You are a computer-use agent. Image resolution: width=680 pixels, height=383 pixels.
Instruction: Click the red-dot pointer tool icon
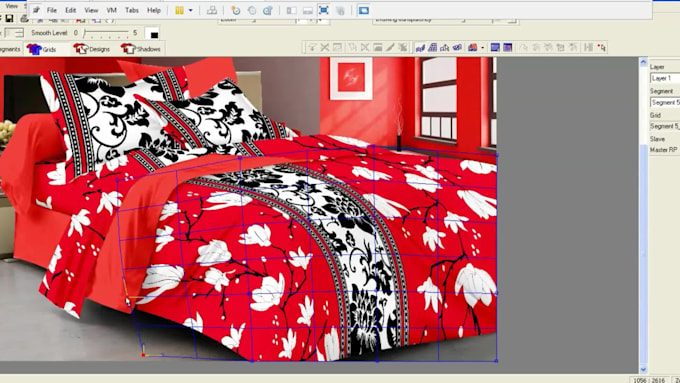602,47
